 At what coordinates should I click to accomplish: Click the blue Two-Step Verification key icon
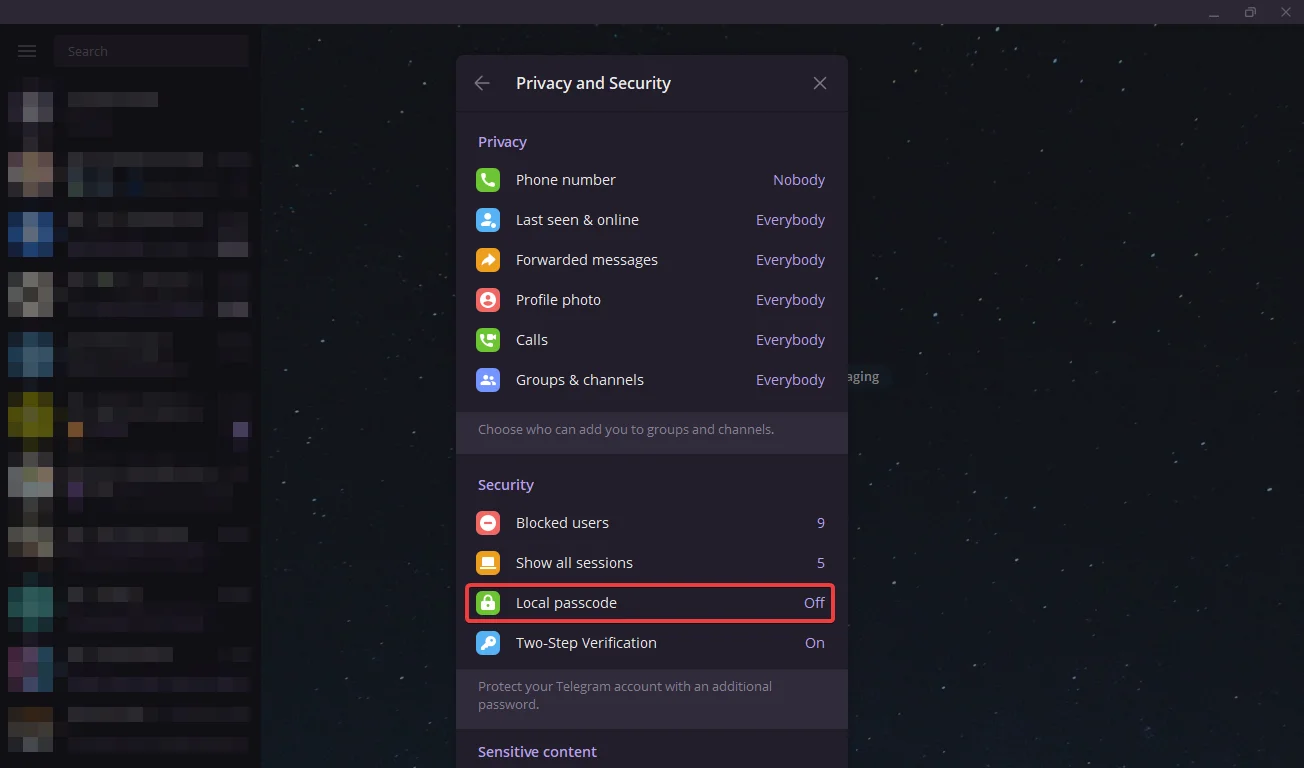tap(487, 643)
